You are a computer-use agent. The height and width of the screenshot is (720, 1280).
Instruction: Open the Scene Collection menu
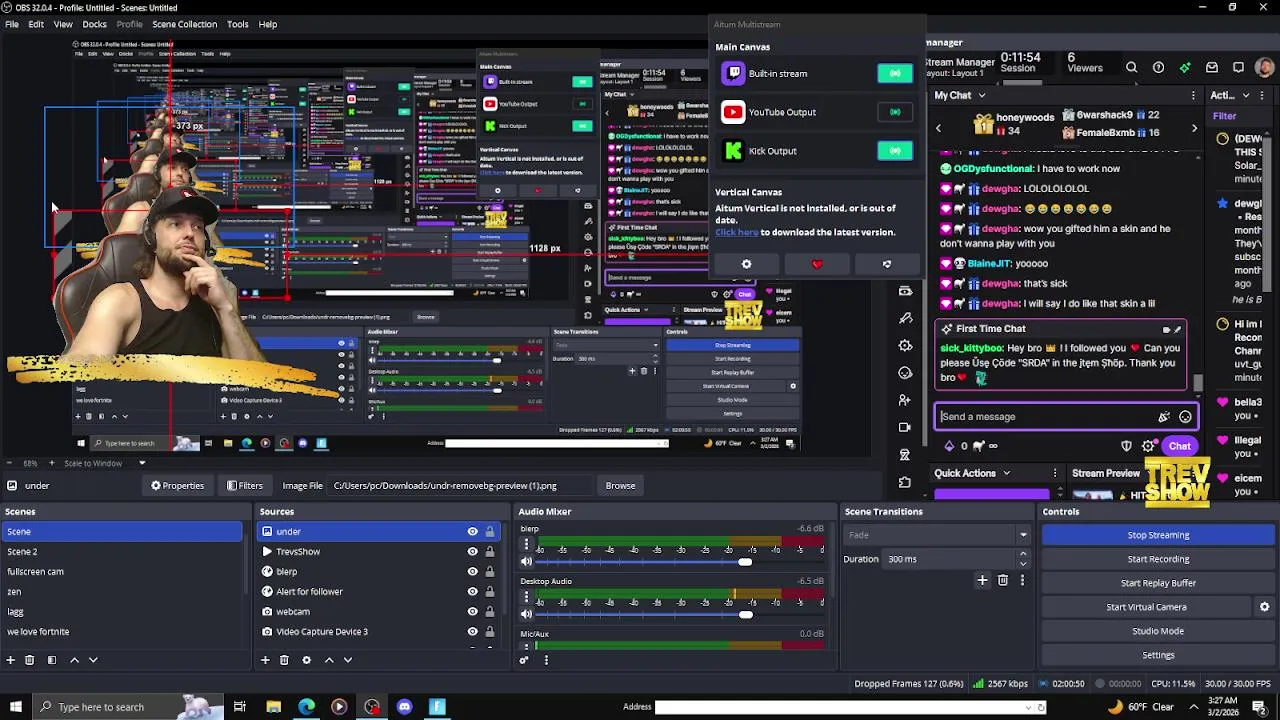click(x=184, y=24)
